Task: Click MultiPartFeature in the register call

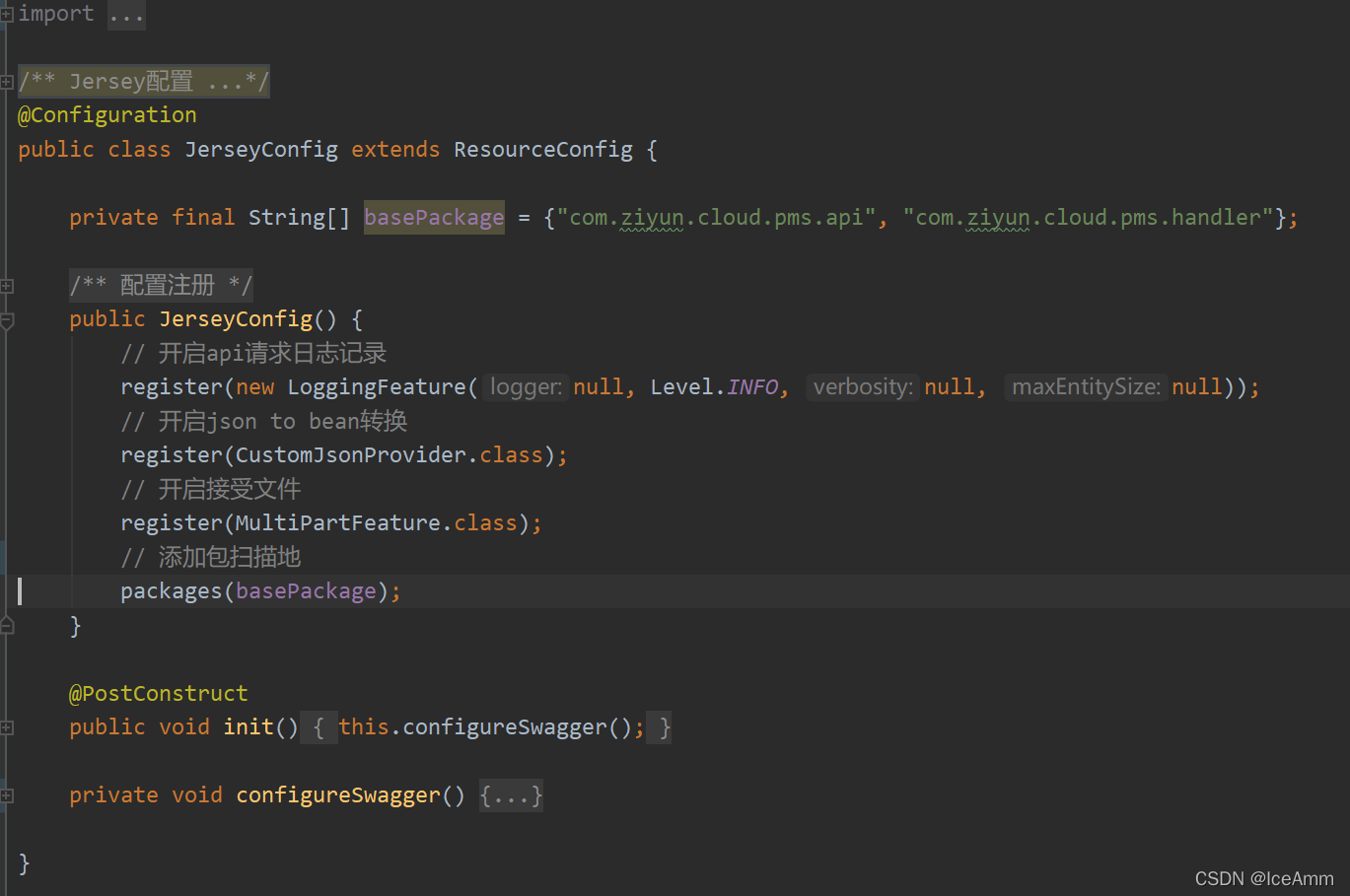Action: click(x=337, y=523)
